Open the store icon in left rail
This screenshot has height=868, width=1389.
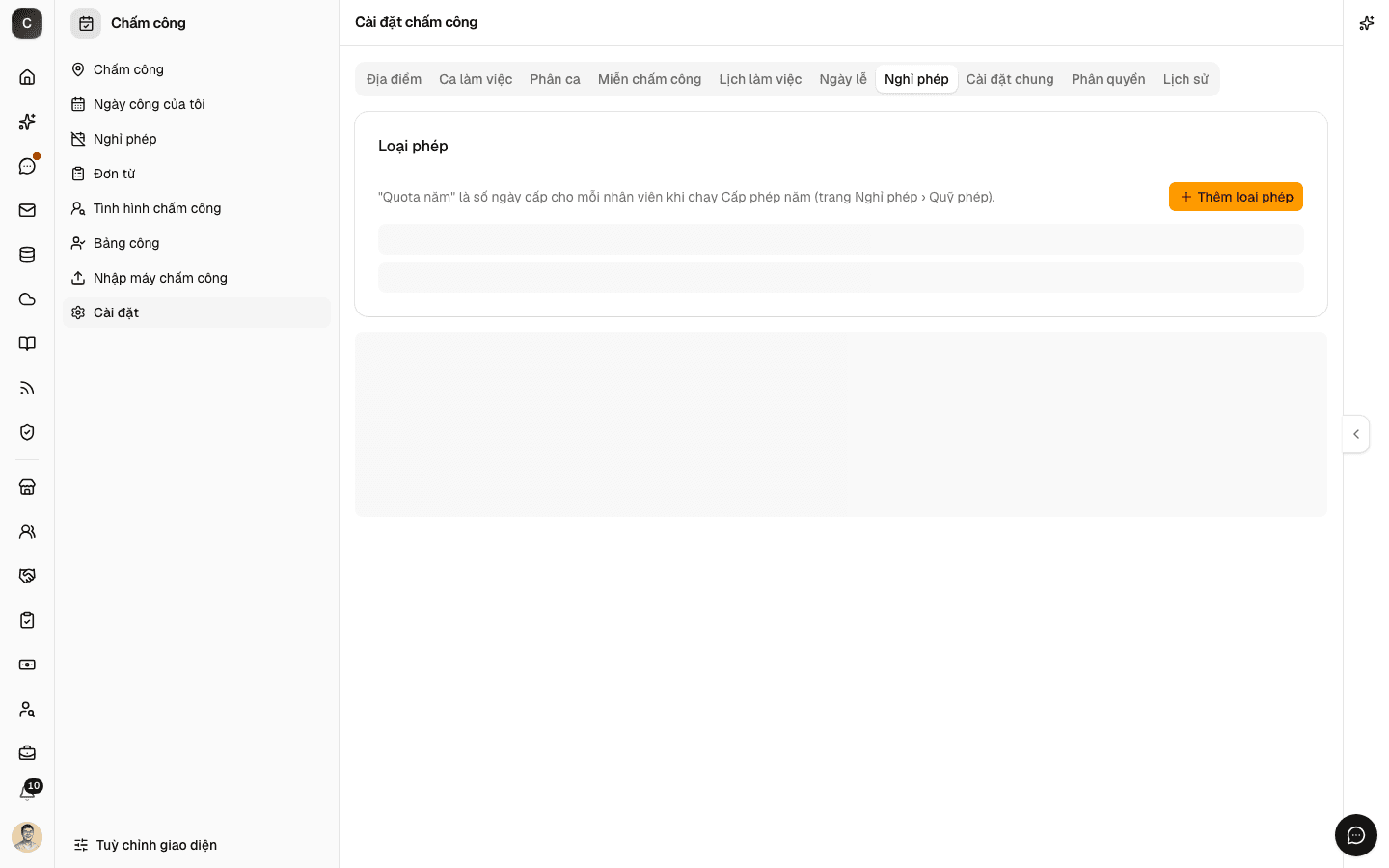click(x=27, y=487)
